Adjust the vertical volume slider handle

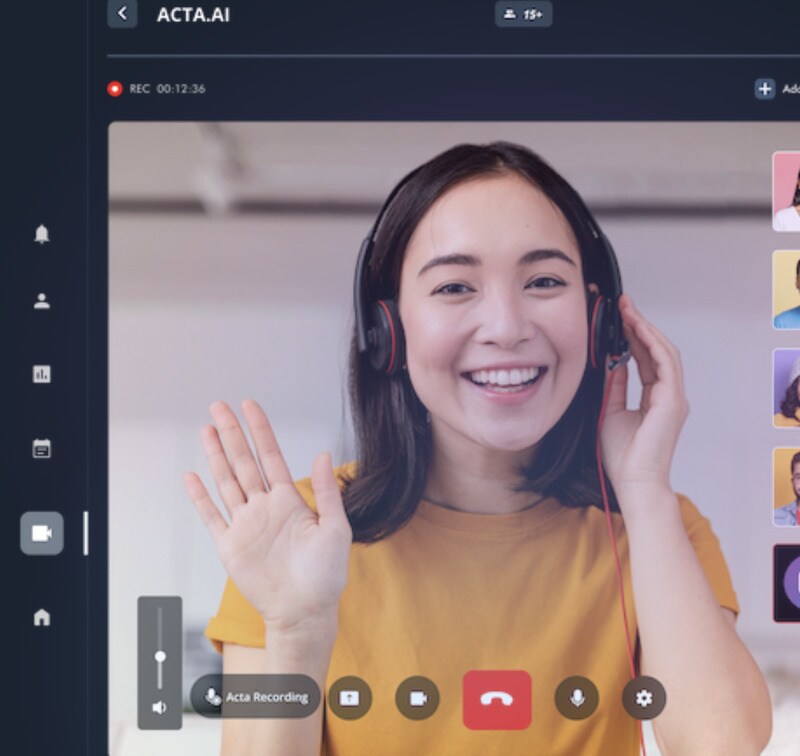coord(160,656)
